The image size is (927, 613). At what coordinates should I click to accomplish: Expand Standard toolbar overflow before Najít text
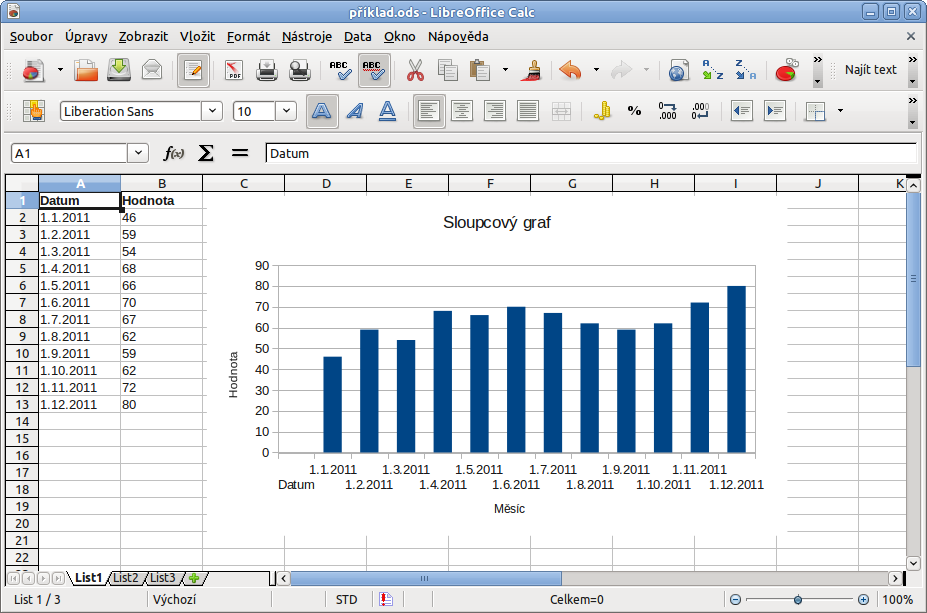tap(818, 70)
